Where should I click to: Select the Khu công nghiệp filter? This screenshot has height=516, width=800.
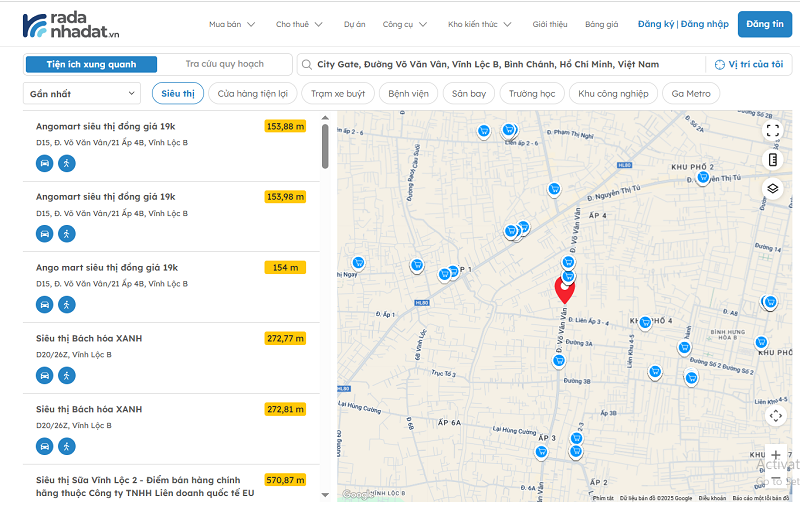coord(613,94)
